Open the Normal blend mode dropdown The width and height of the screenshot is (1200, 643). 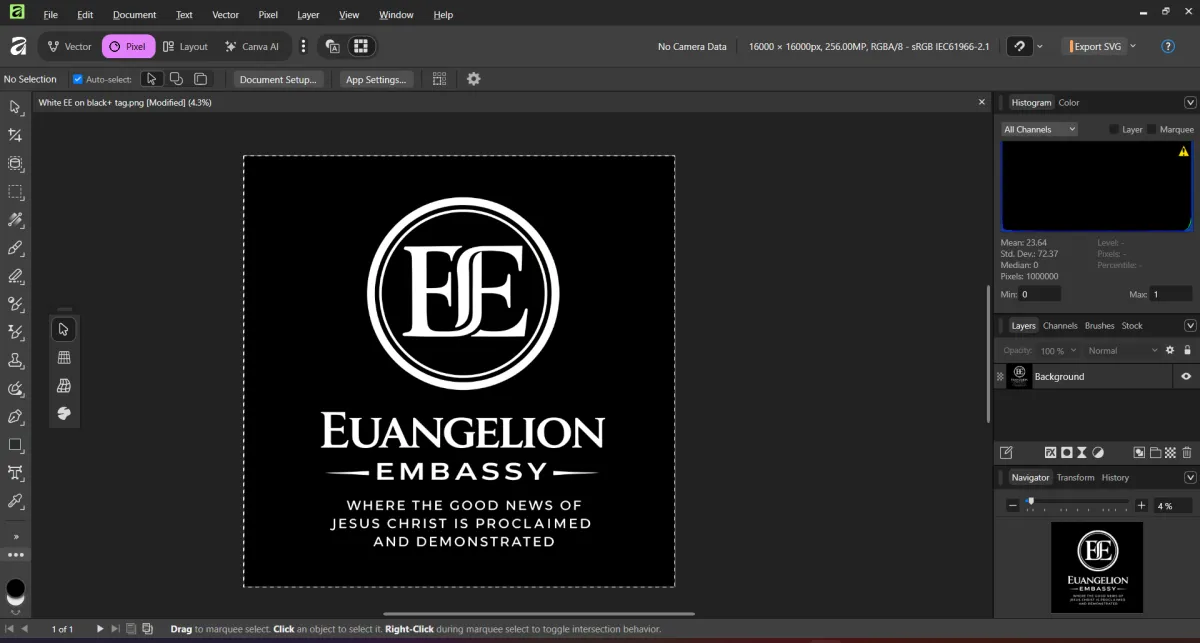pyautogui.click(x=1123, y=351)
